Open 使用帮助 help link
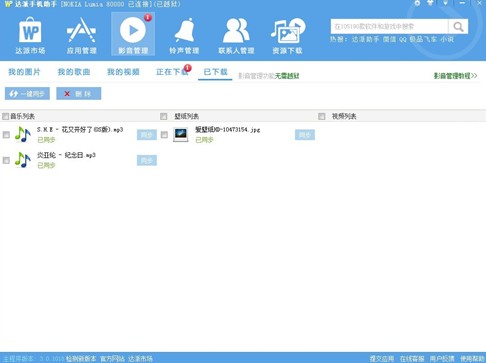Image resolution: width=486 pixels, height=363 pixels. 472,359
